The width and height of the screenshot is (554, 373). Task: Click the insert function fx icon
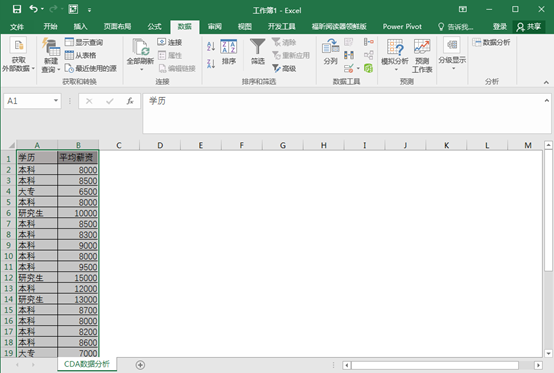coord(130,101)
